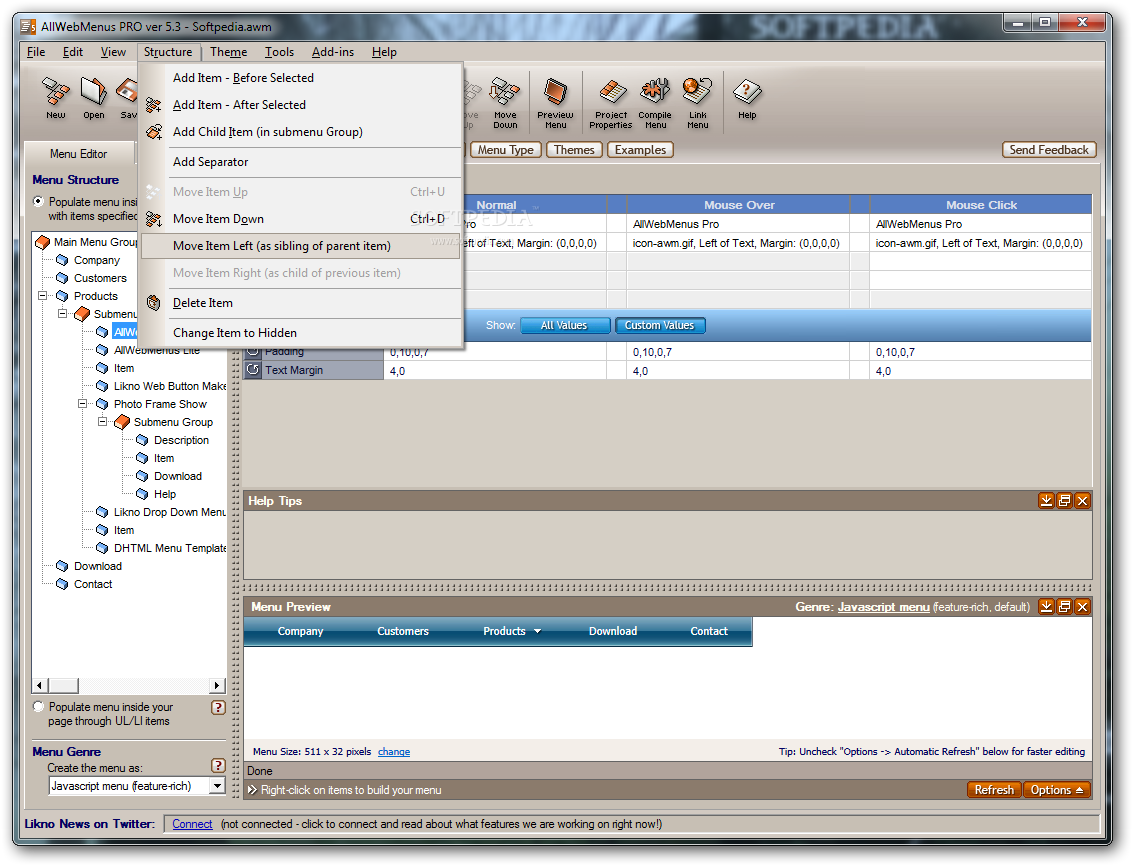
Task: Click Customers in the menu preview
Action: click(x=403, y=631)
